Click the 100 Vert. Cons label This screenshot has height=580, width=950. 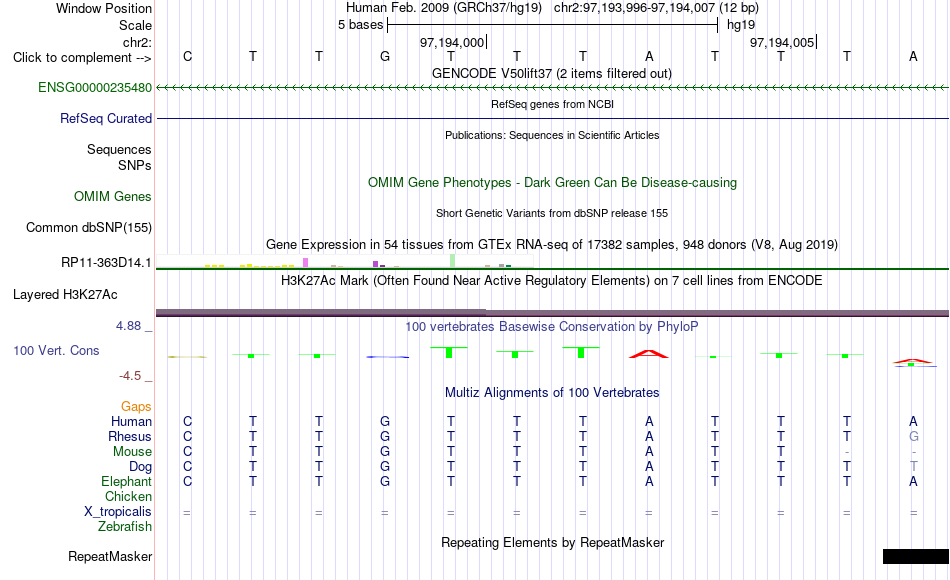(56, 350)
